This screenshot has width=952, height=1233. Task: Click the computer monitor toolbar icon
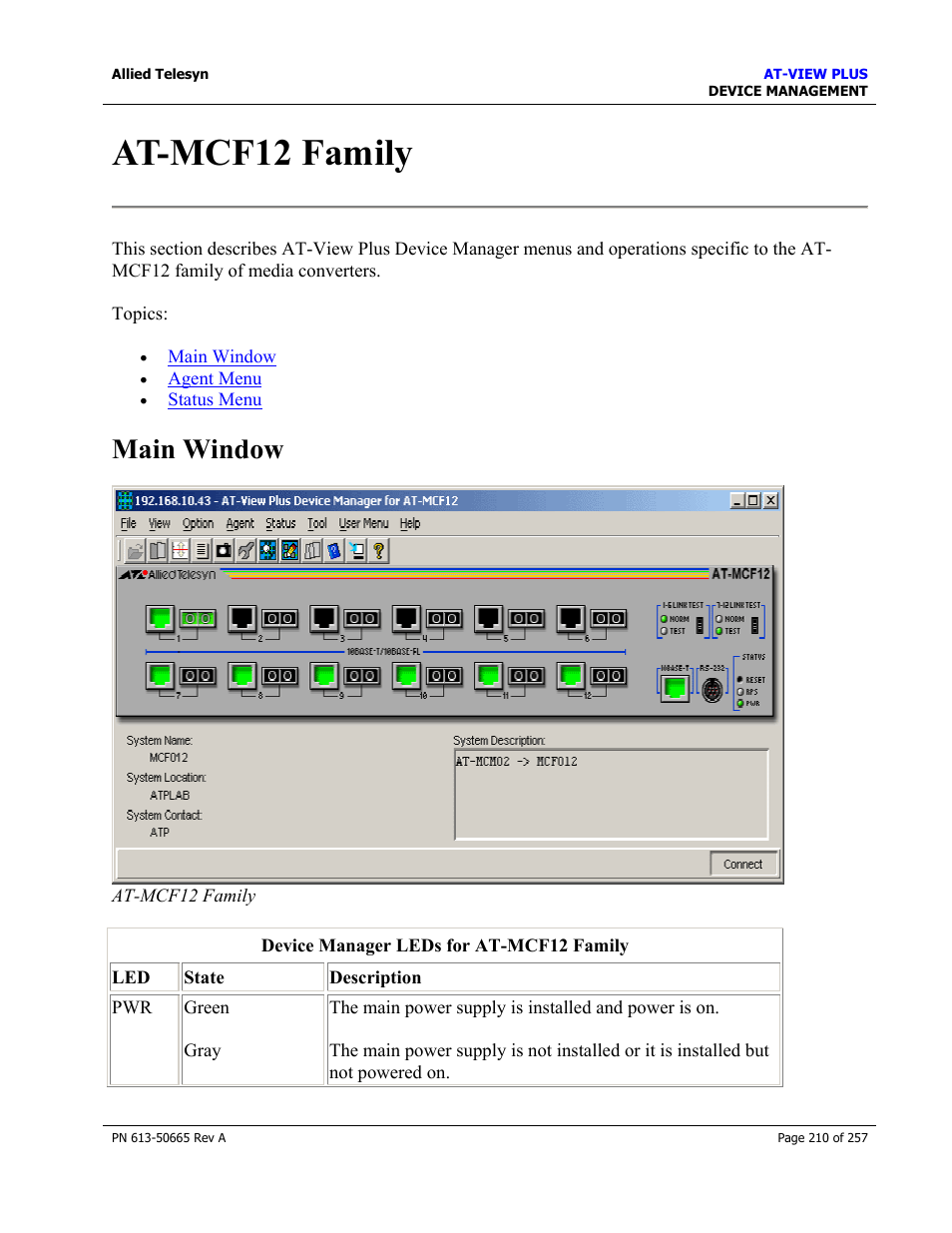coord(356,550)
